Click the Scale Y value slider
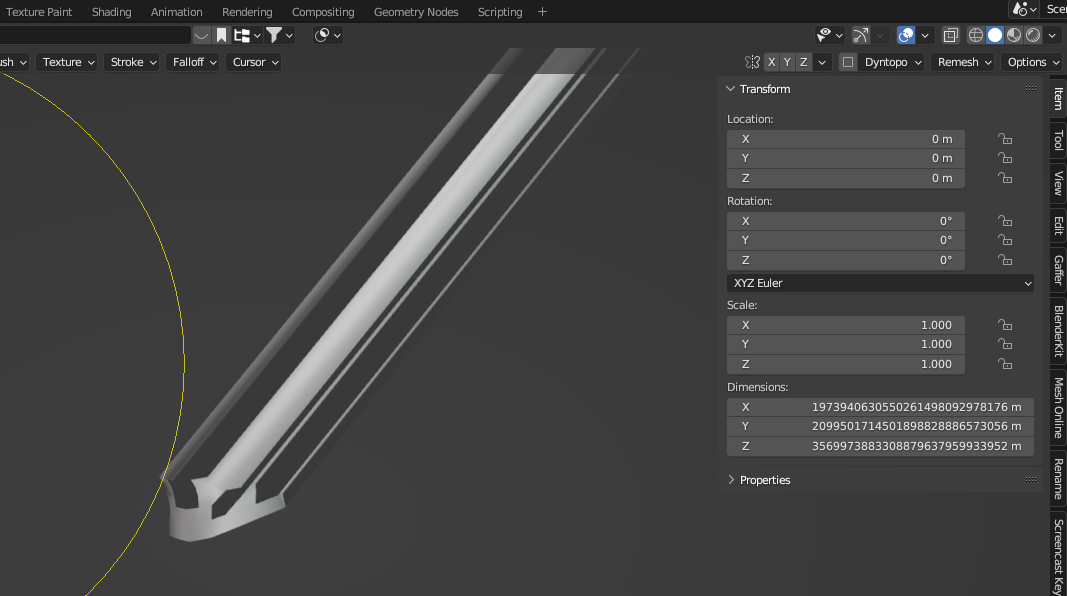The image size is (1067, 596). pyautogui.click(x=845, y=344)
